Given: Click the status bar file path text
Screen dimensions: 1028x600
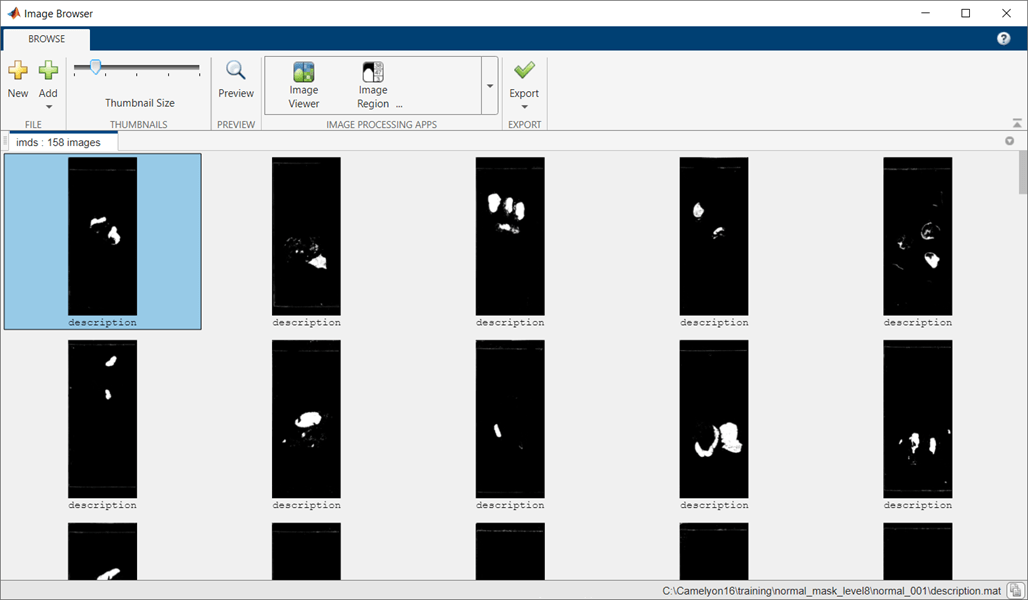Looking at the screenshot, I should click(x=831, y=591).
